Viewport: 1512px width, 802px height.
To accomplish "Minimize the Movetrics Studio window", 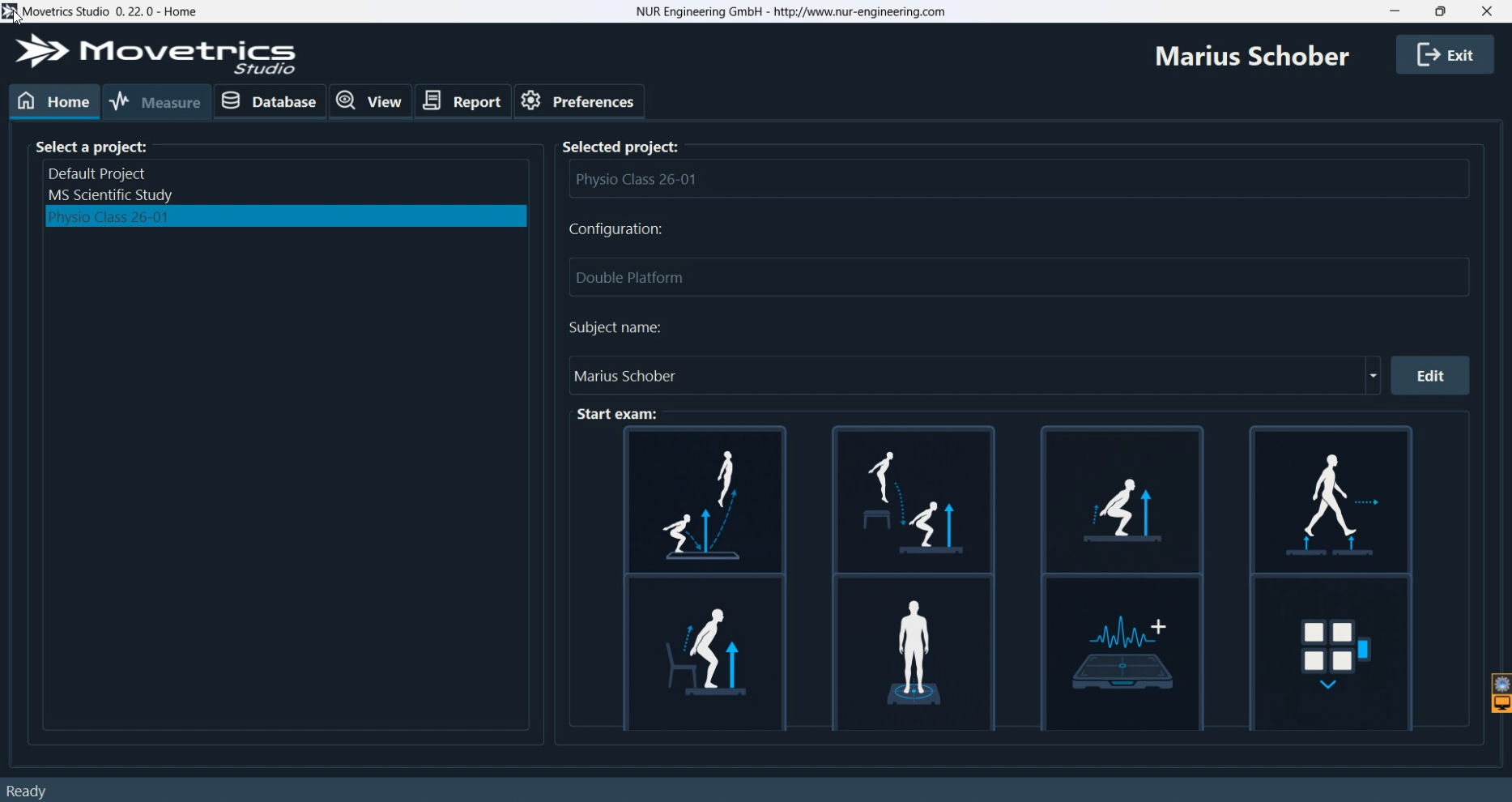I will click(x=1395, y=11).
